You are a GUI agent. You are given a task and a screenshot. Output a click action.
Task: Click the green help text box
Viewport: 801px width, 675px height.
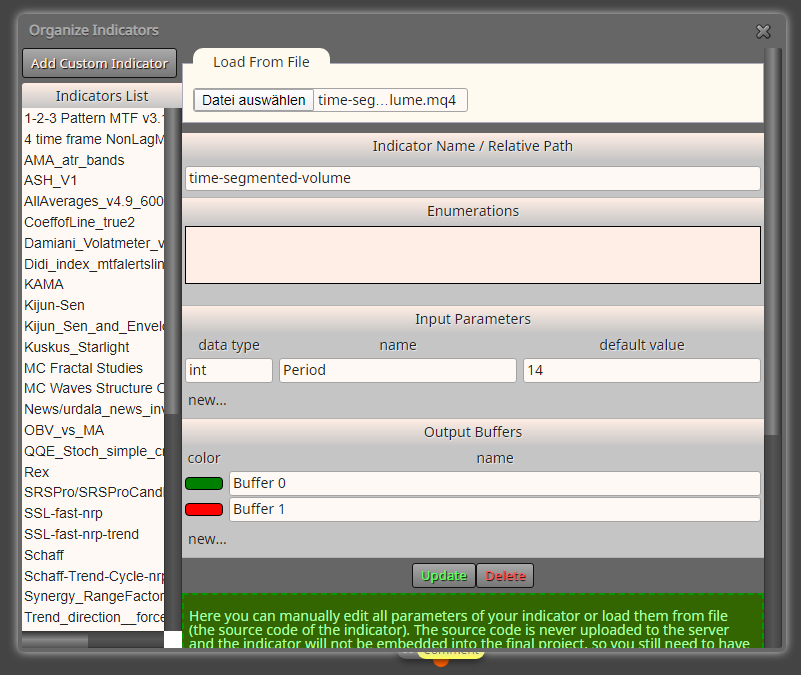click(473, 621)
